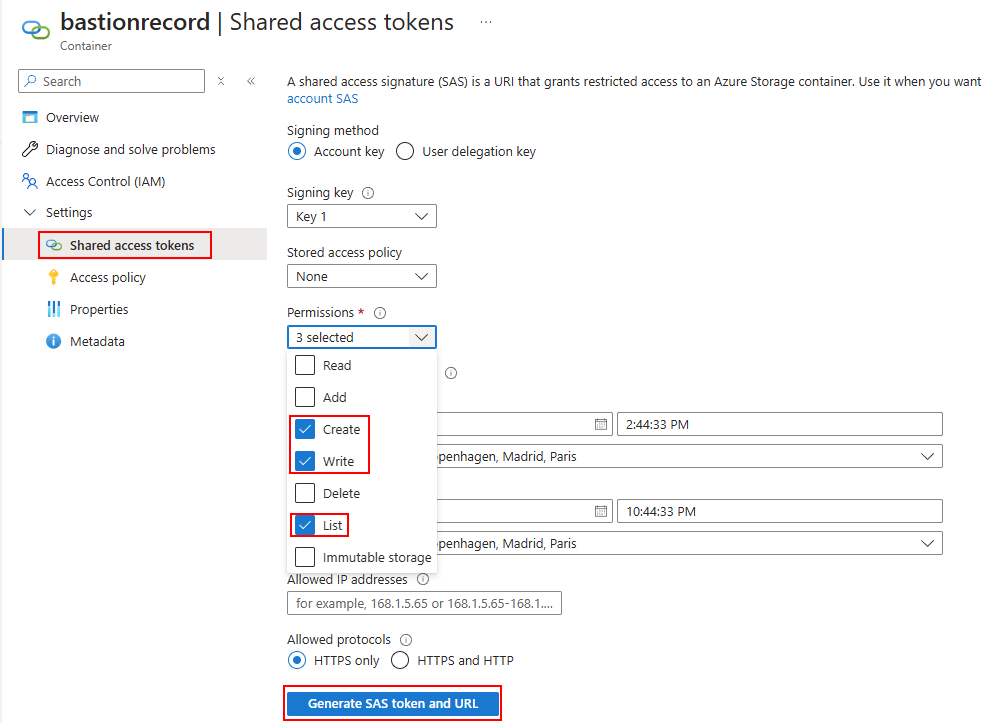Click the Properties bars icon
The height and width of the screenshot is (723, 983).
click(x=53, y=309)
